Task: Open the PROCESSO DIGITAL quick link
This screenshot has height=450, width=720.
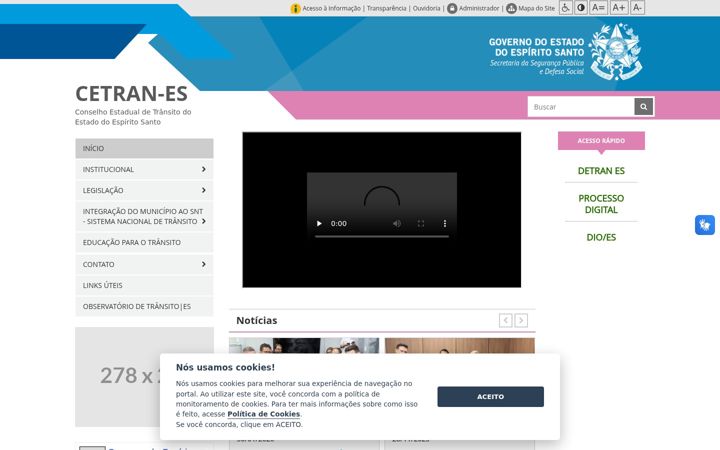Action: tap(601, 204)
